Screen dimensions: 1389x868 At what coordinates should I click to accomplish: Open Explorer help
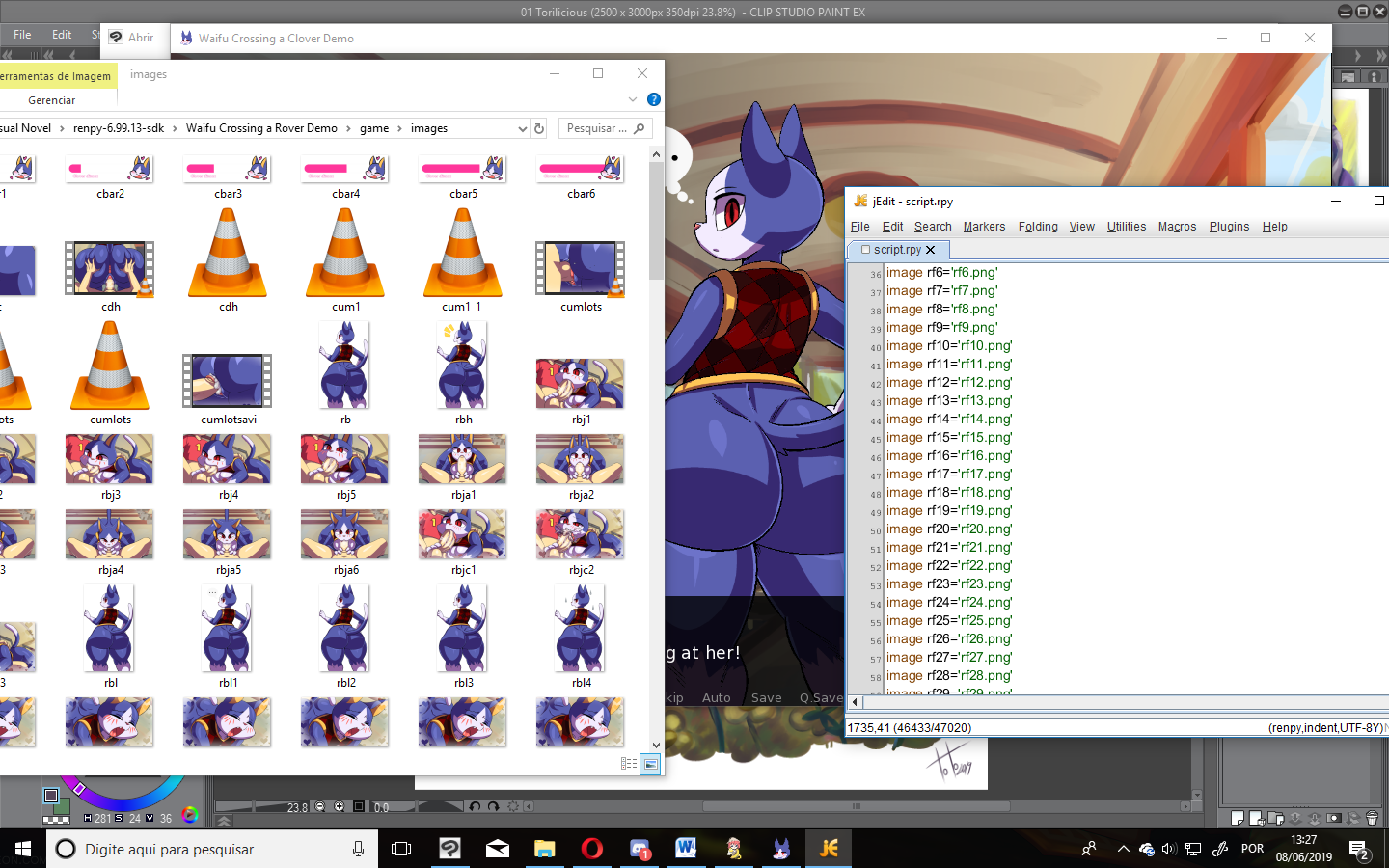(x=654, y=99)
